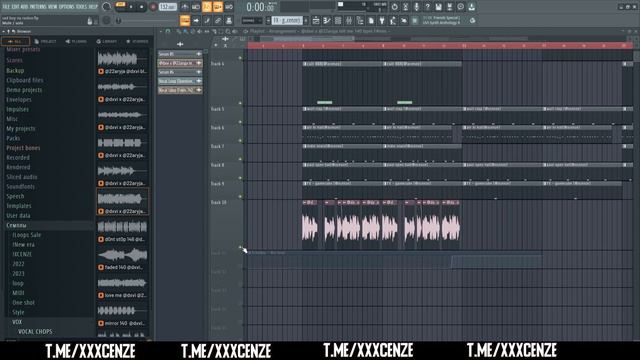
Task: Open the plugin picker plug icon
Action: [x=382, y=20]
